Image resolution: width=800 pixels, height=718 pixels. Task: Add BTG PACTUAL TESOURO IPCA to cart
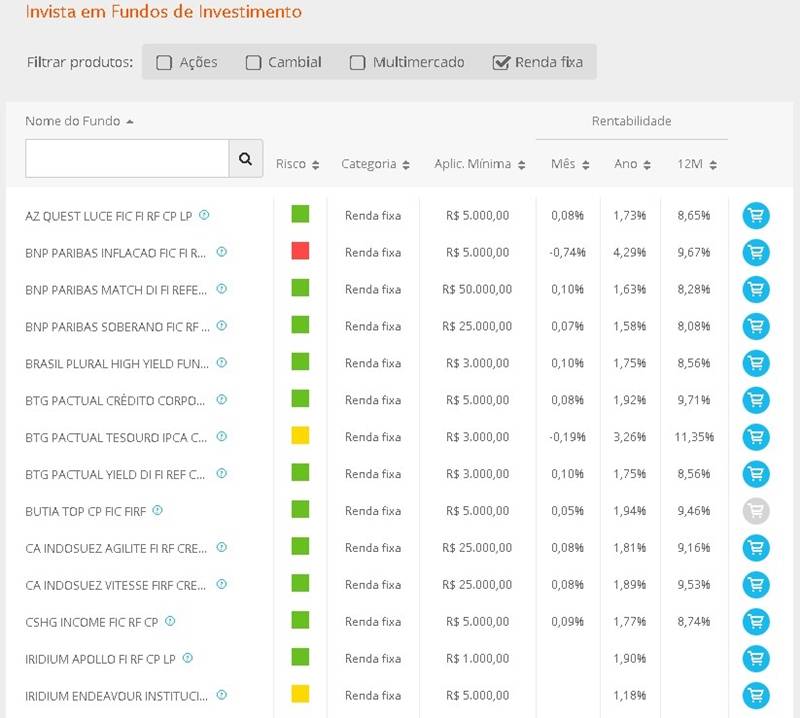click(756, 437)
